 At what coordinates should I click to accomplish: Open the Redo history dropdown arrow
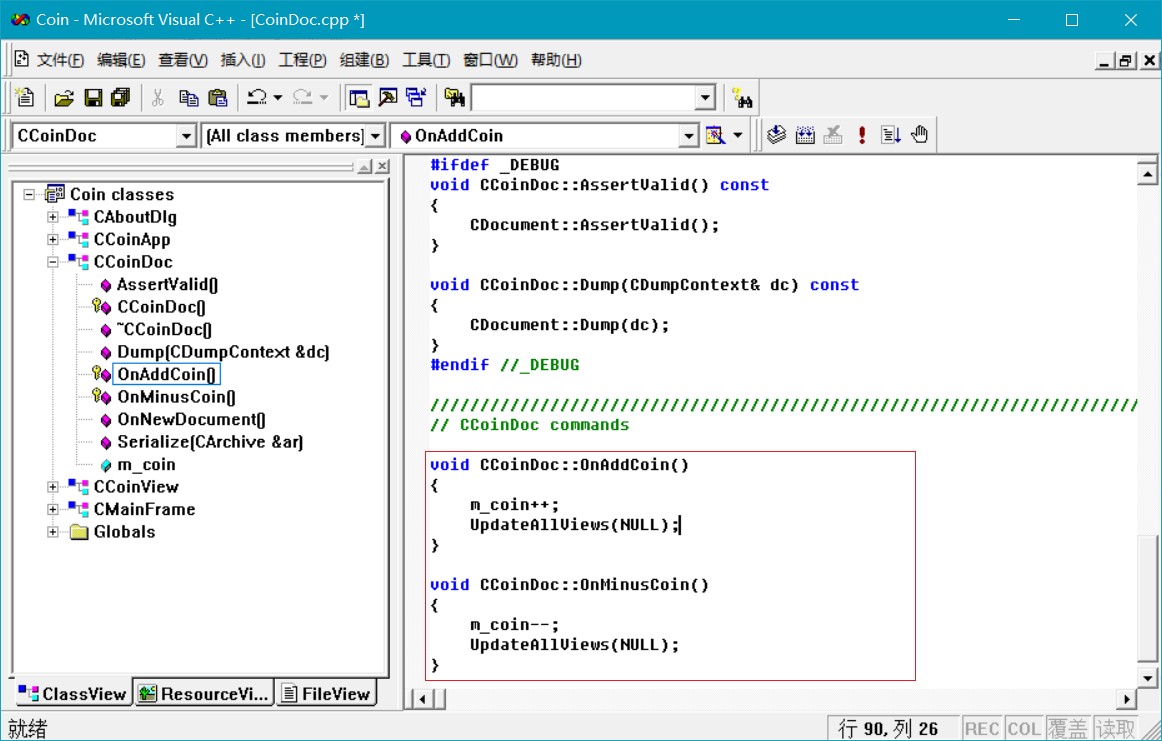(324, 97)
